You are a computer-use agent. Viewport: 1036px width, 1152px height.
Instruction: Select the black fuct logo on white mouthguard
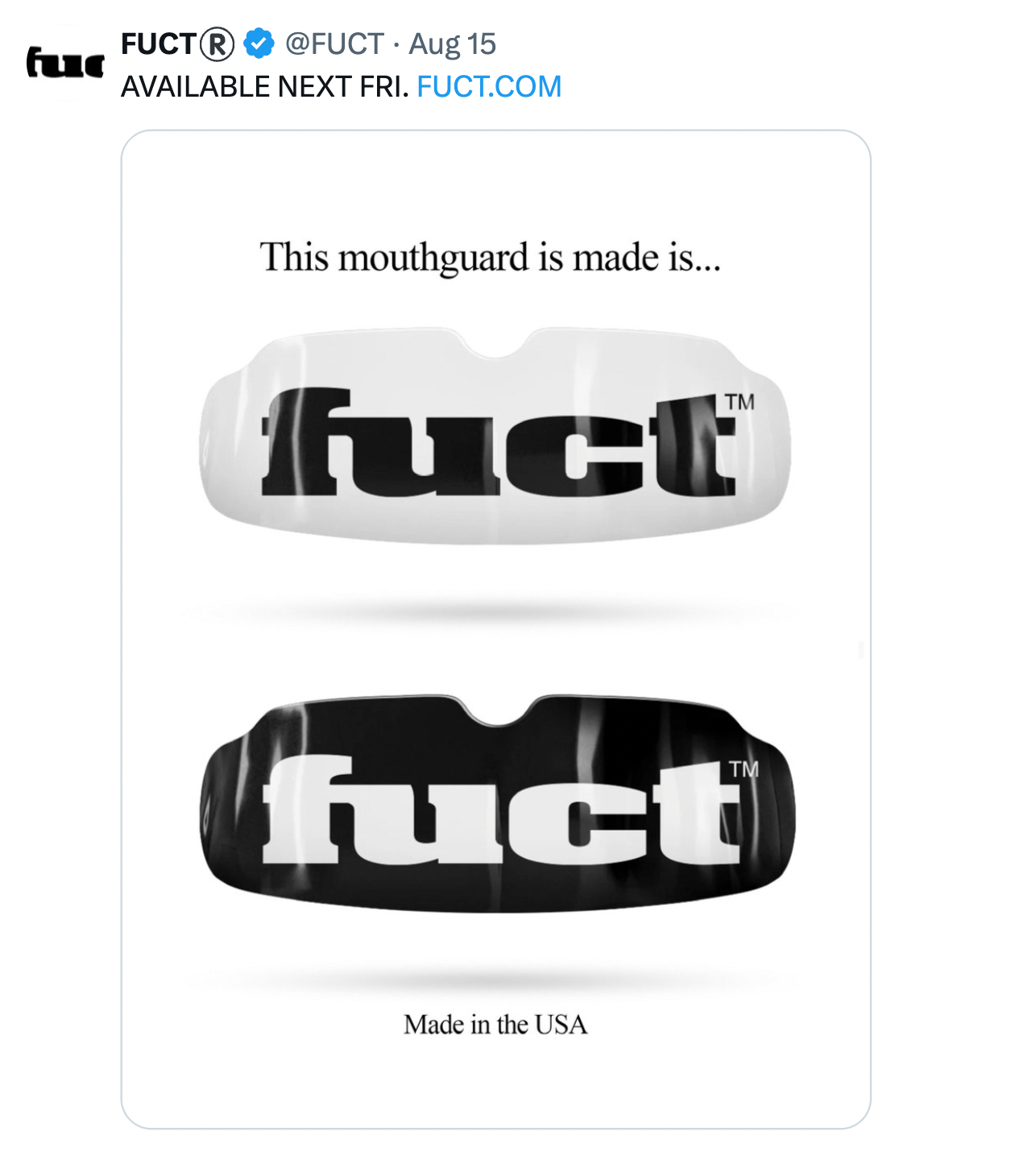[x=499, y=442]
